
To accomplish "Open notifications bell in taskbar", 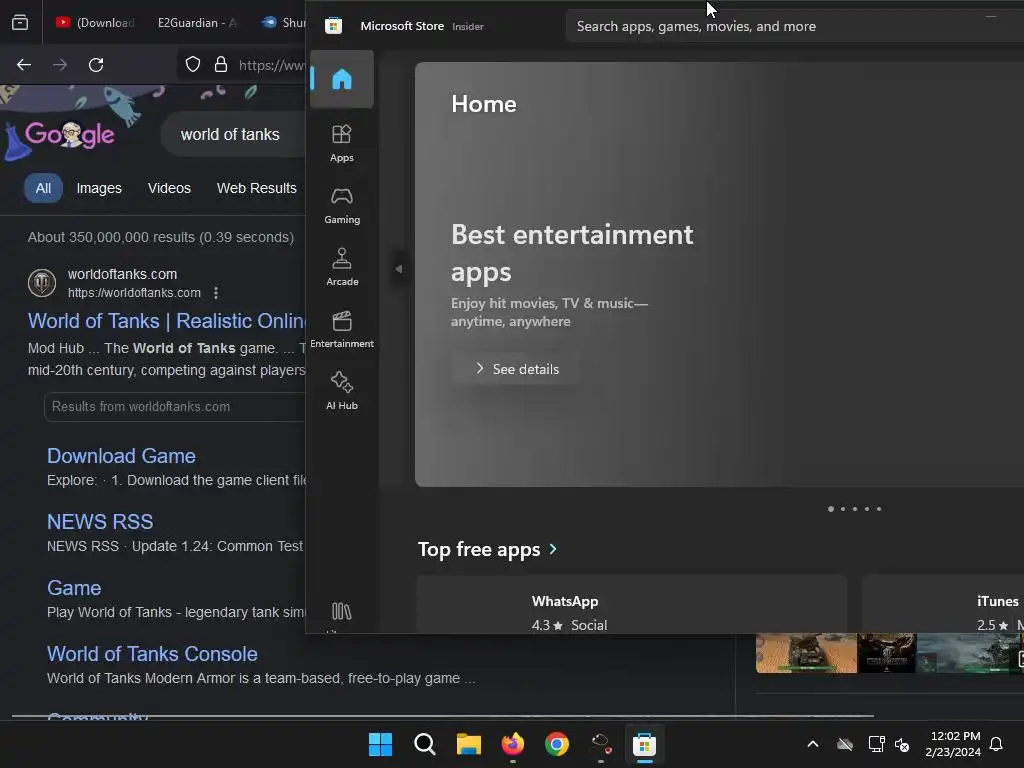I will pyautogui.click(x=997, y=744).
